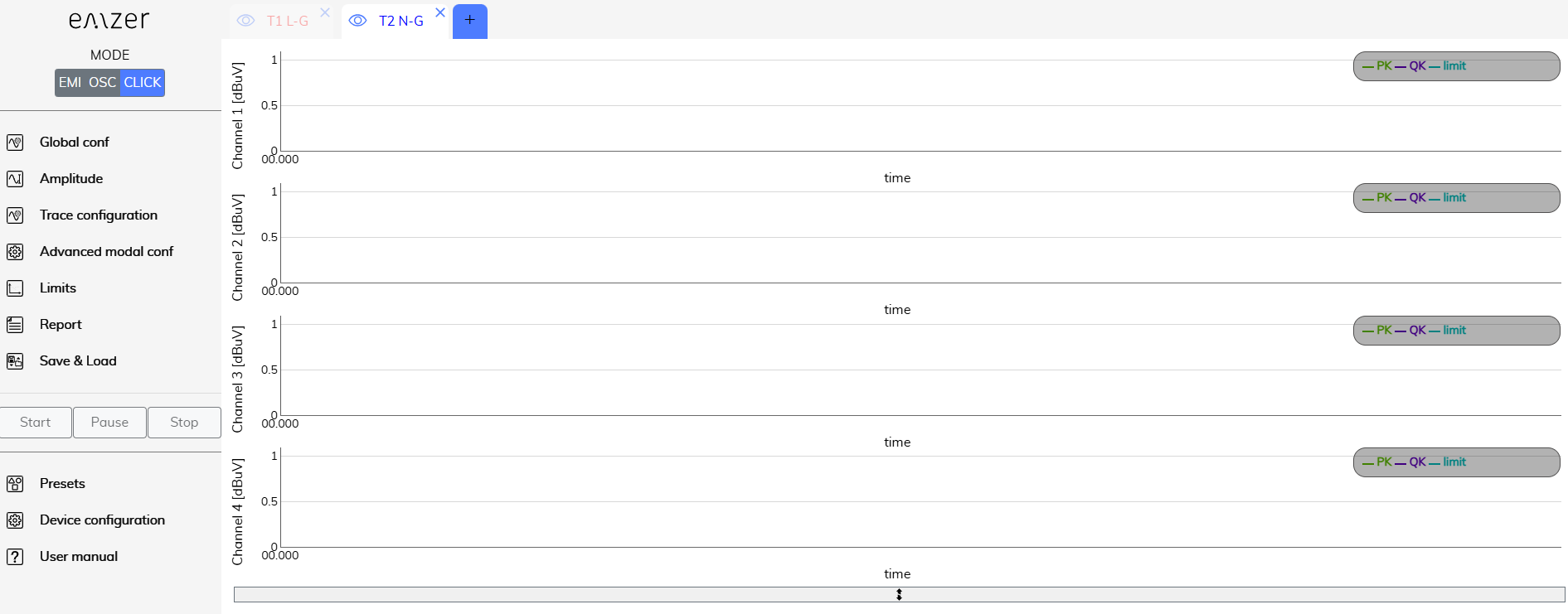Open the Device configuration gear icon
This screenshot has height=614, width=1568.
15,520
